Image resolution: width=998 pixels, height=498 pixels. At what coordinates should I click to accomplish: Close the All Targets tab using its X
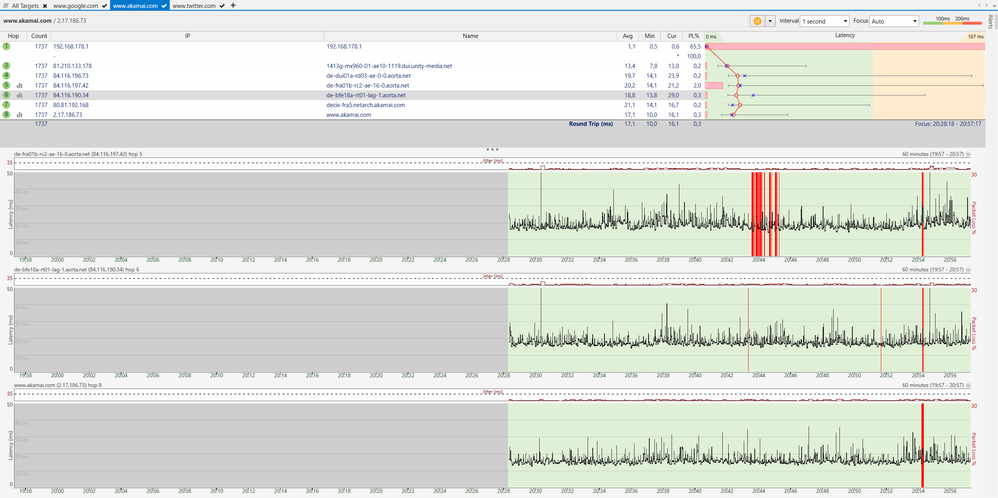(x=44, y=5)
